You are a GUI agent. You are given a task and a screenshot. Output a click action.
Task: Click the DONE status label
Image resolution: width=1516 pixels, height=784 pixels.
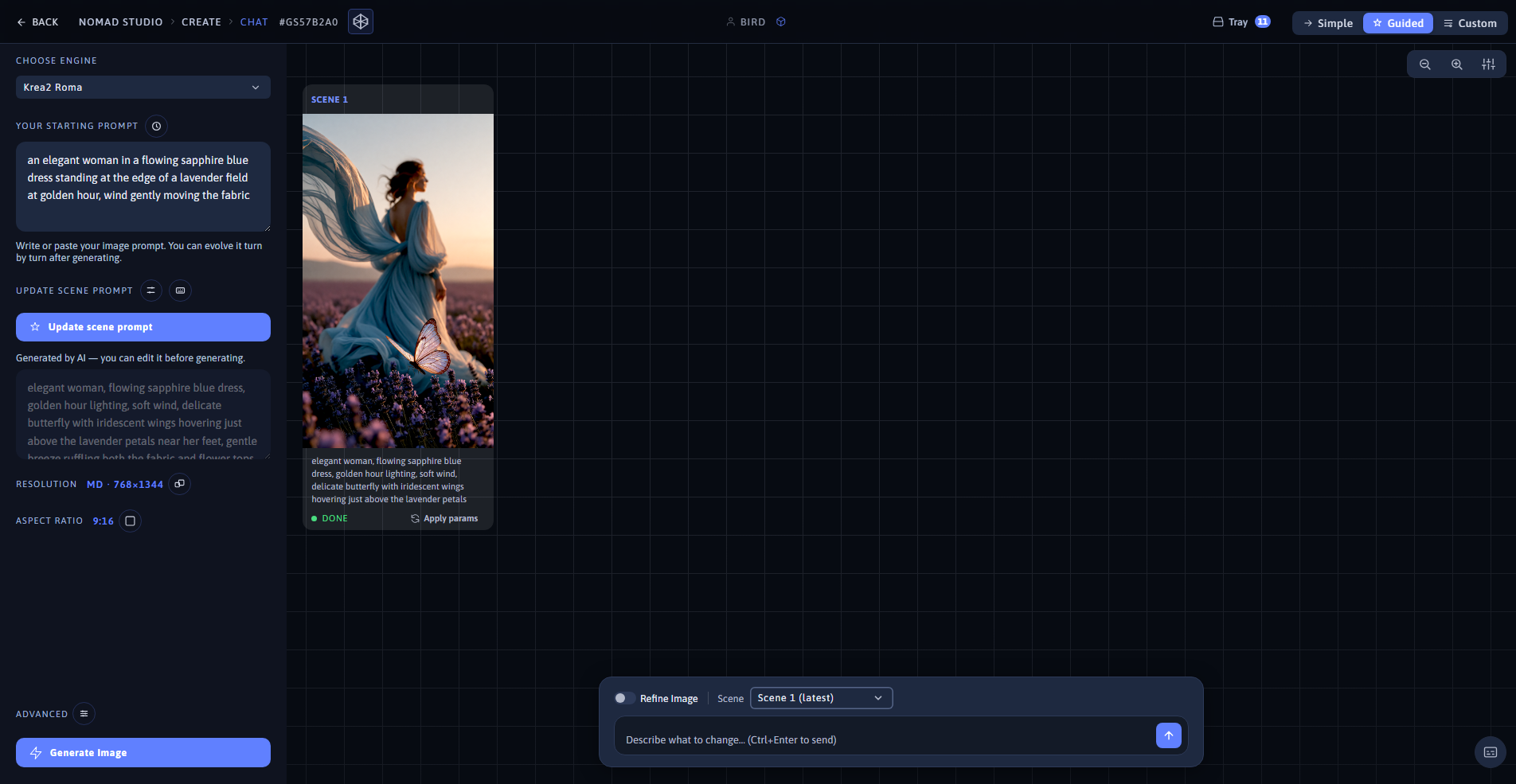(330, 518)
